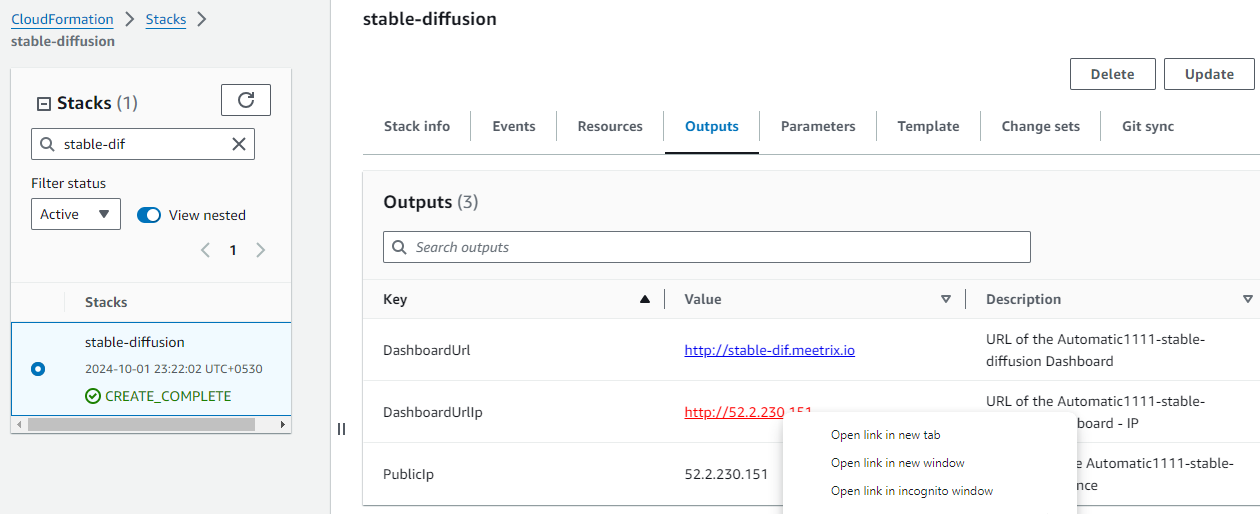Click the Search outputs field
Viewport: 1260px width, 514px height.
click(707, 247)
